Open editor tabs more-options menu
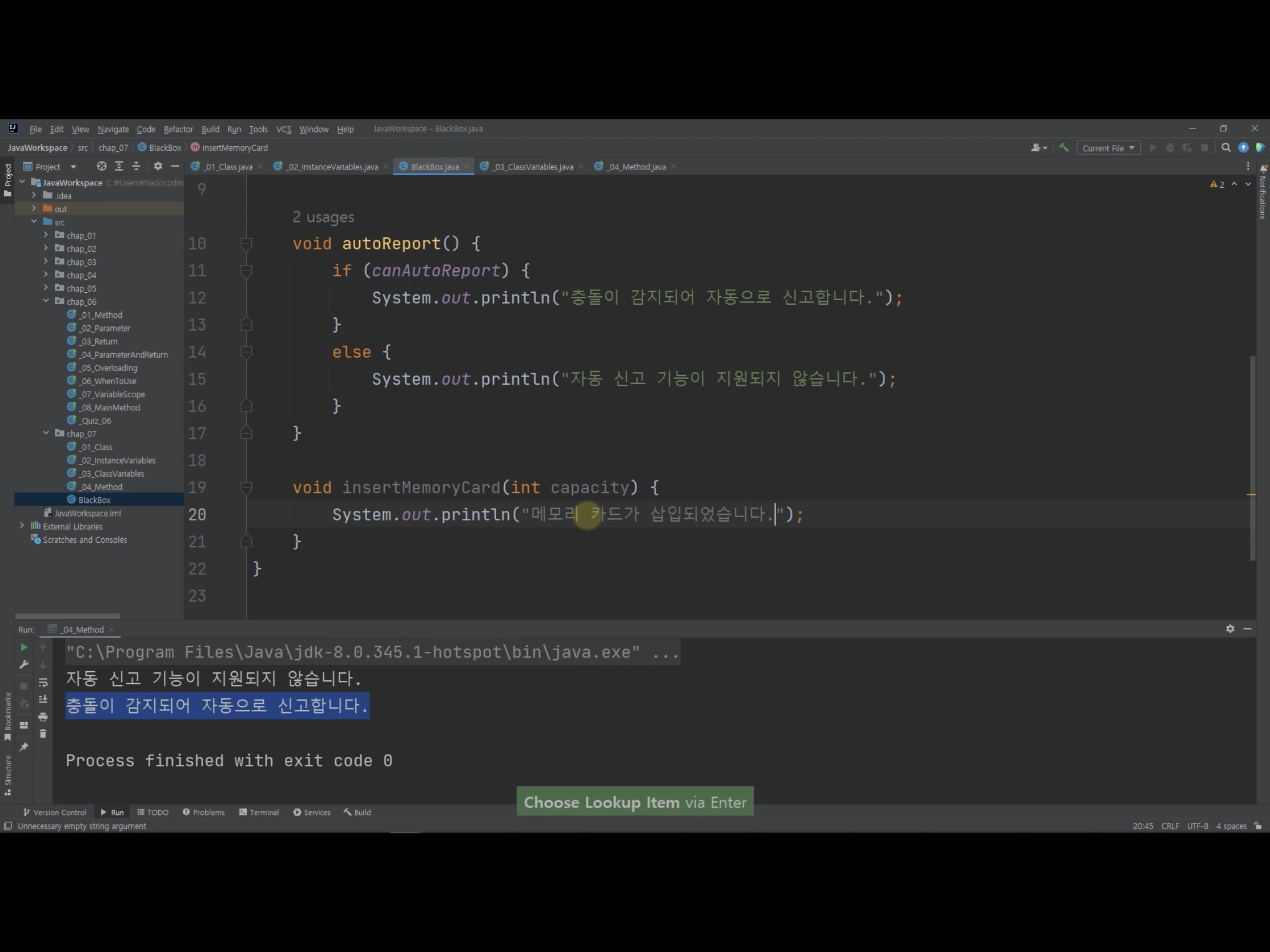 click(x=1248, y=166)
